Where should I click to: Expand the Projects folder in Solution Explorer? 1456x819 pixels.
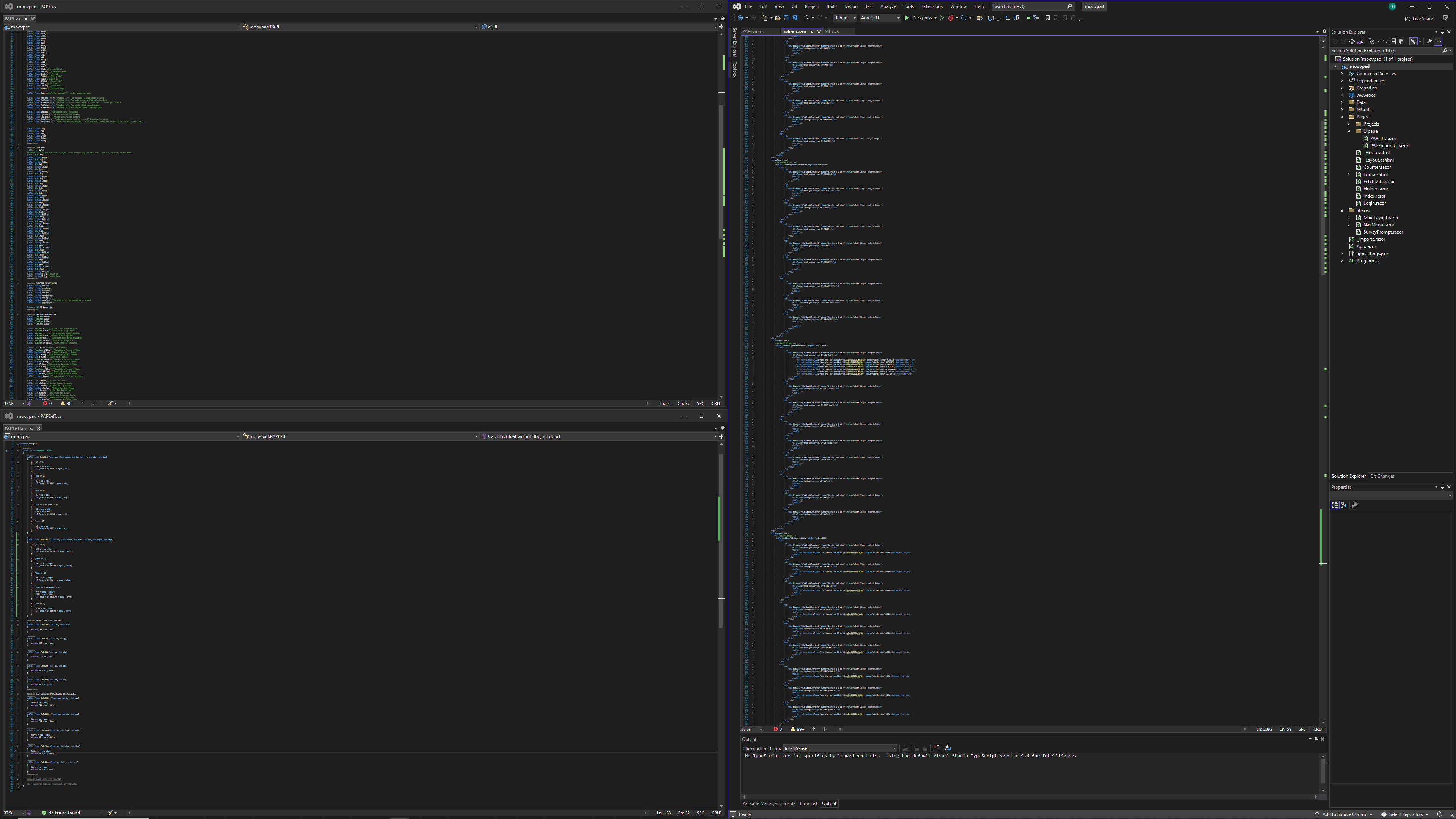tap(1349, 124)
